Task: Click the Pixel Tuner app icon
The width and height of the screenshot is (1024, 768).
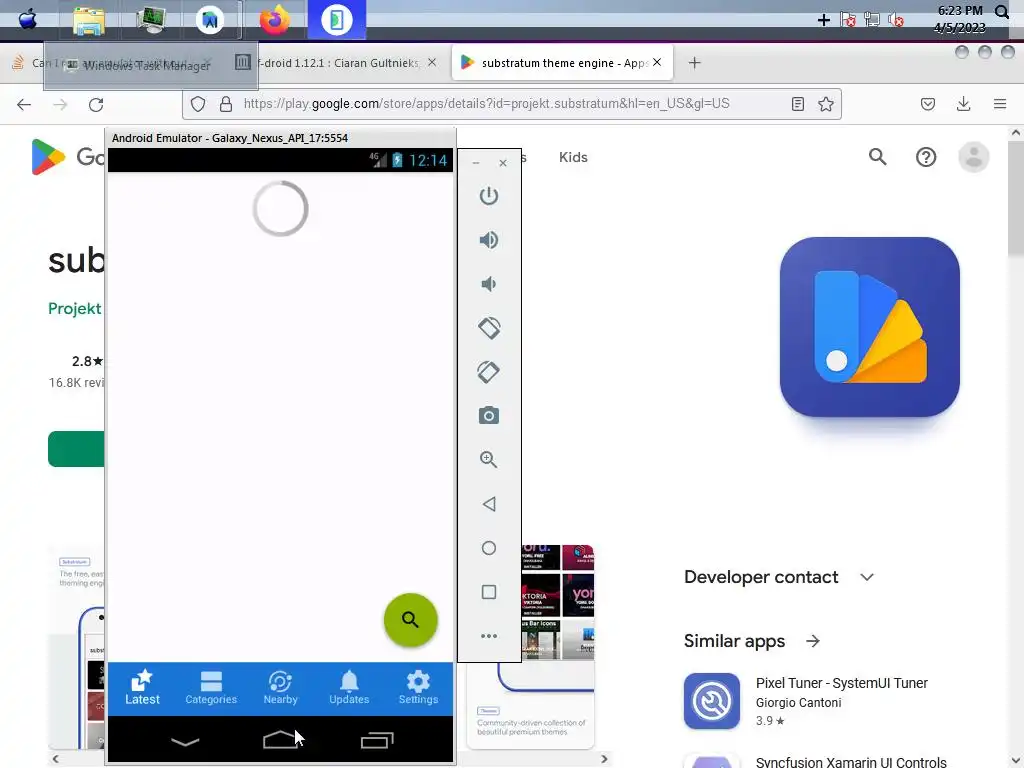Action: coord(712,701)
